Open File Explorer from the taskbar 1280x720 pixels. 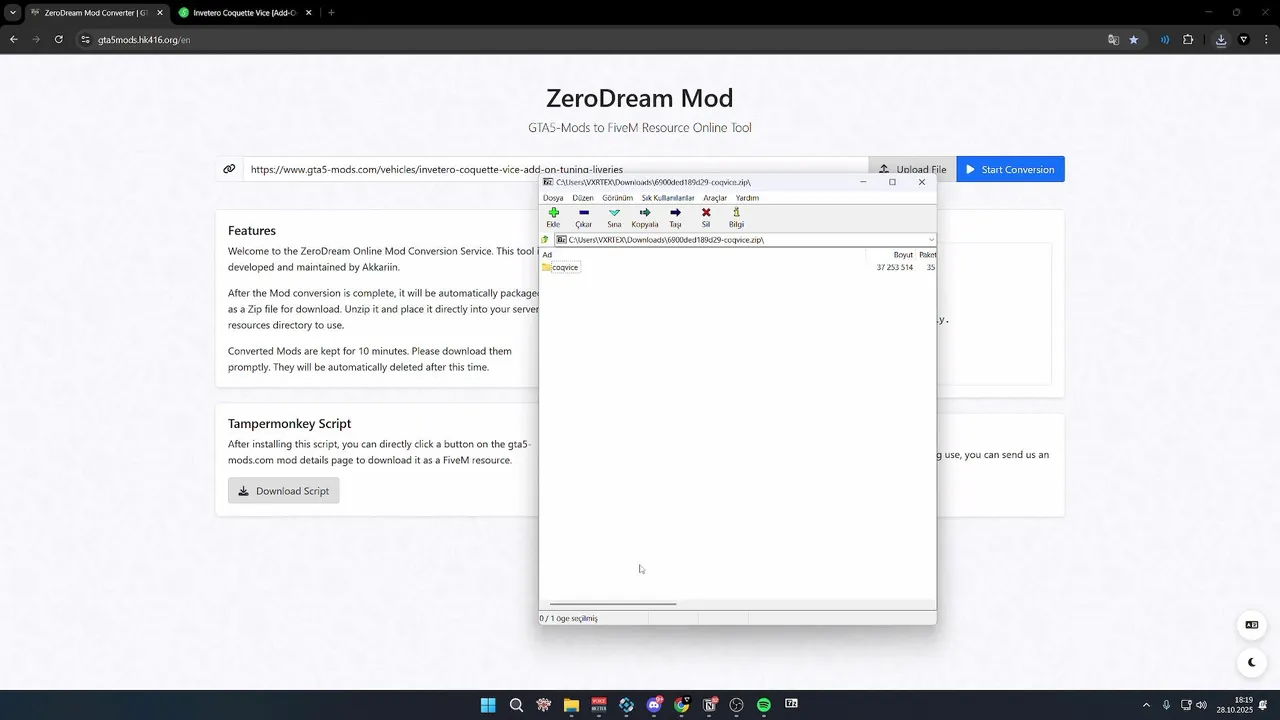click(571, 705)
